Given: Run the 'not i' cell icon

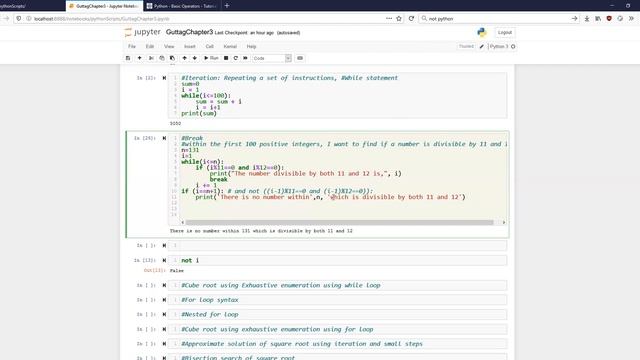Looking at the screenshot, I should click(x=164, y=260).
